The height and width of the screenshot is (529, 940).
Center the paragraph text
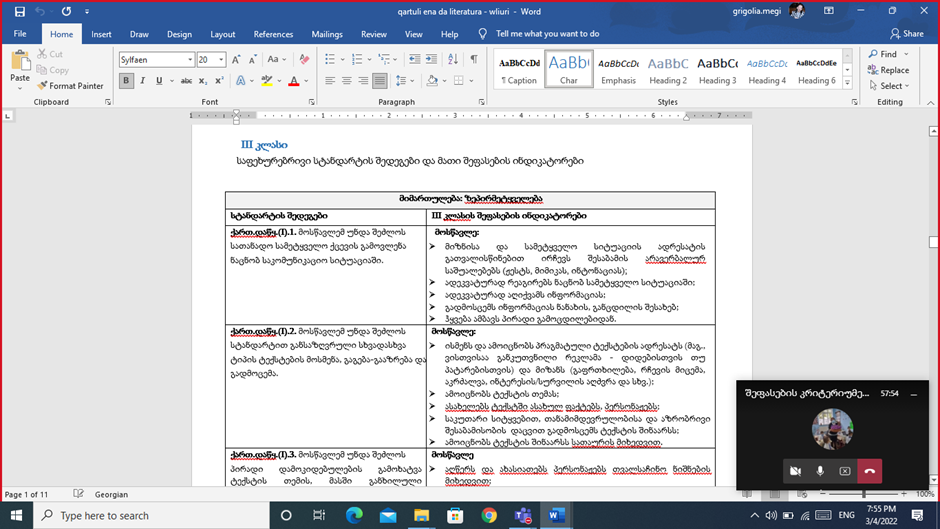[347, 80]
